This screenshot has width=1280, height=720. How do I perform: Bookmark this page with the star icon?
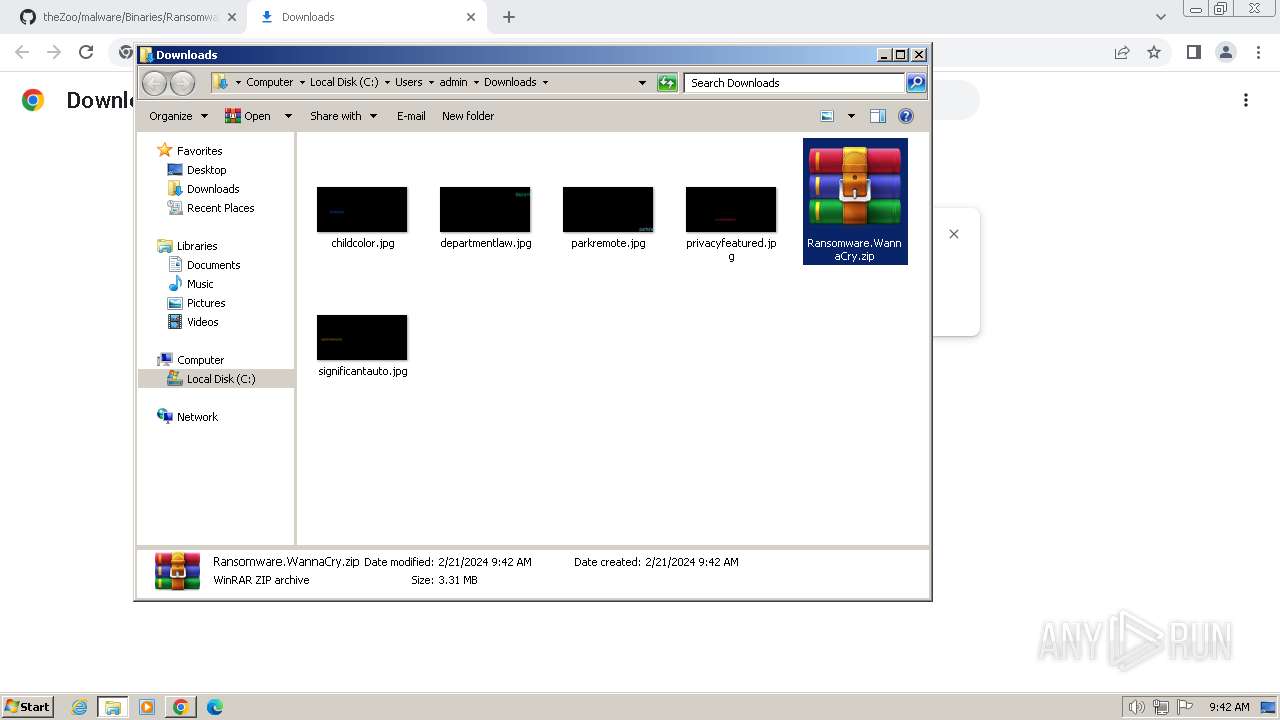pyautogui.click(x=1154, y=52)
